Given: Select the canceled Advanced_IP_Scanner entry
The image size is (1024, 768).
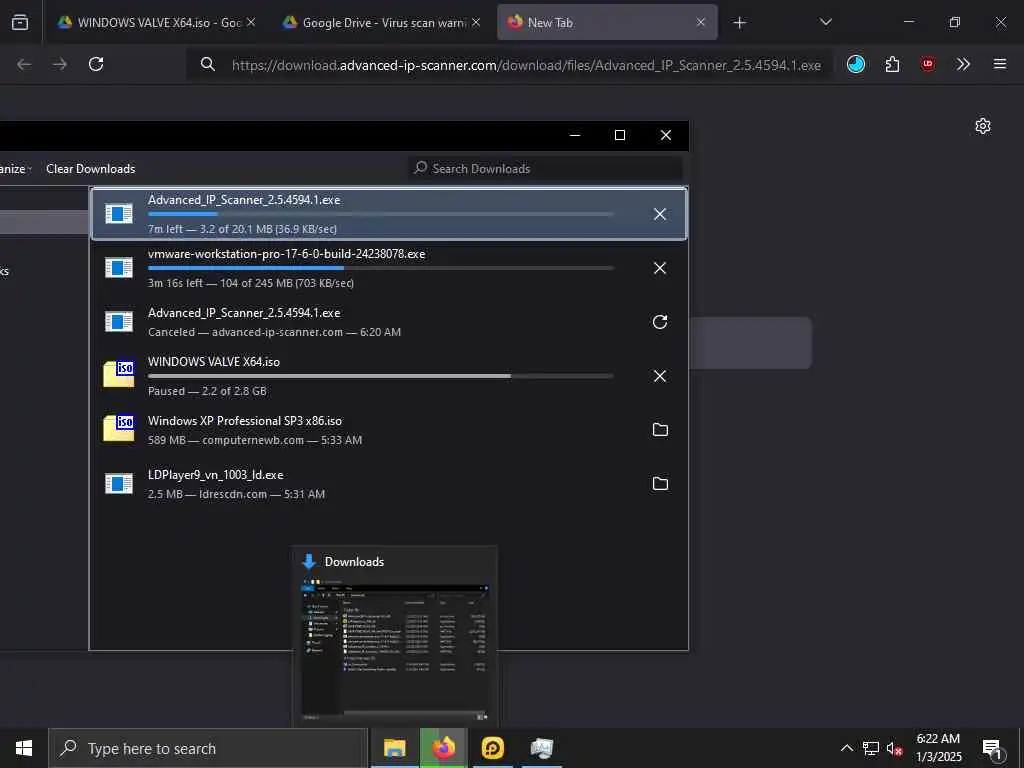Looking at the screenshot, I should pos(389,322).
